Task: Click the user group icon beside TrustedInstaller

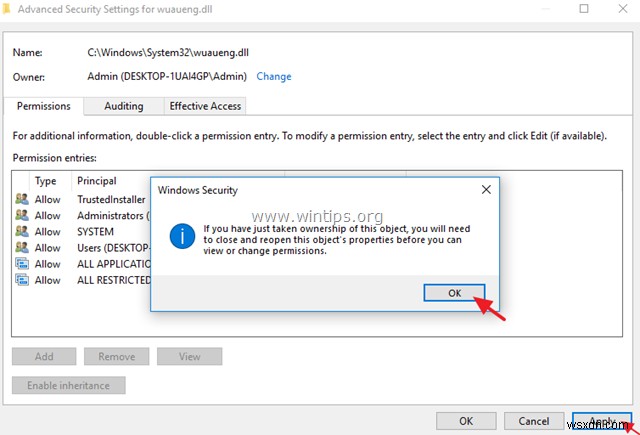Action: 22,199
